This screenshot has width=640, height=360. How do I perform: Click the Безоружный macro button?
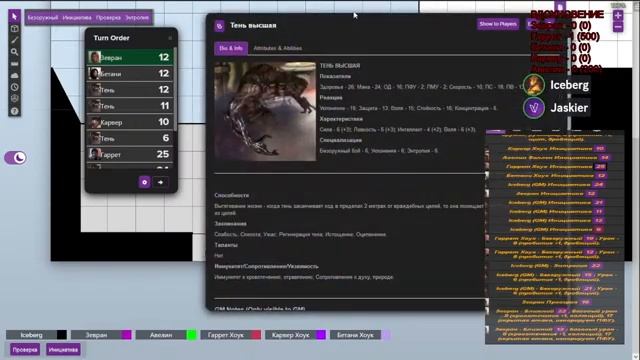43,18
